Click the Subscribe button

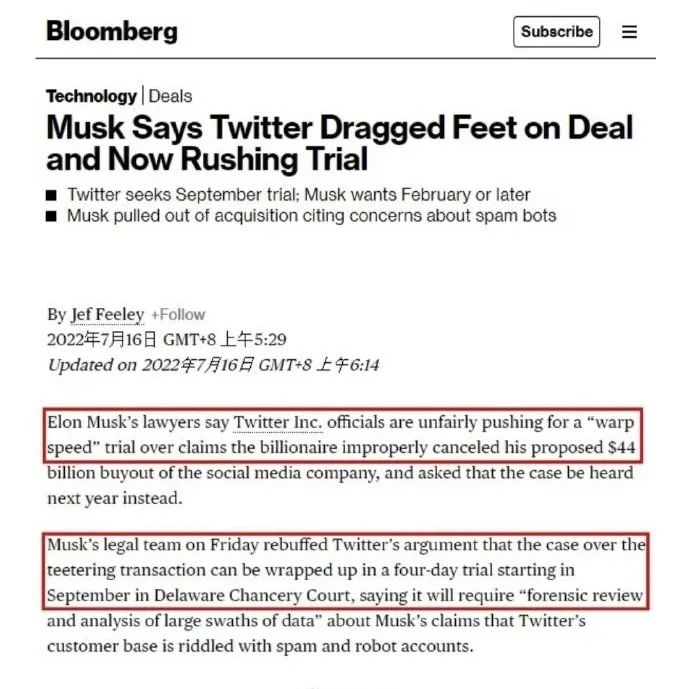556,32
